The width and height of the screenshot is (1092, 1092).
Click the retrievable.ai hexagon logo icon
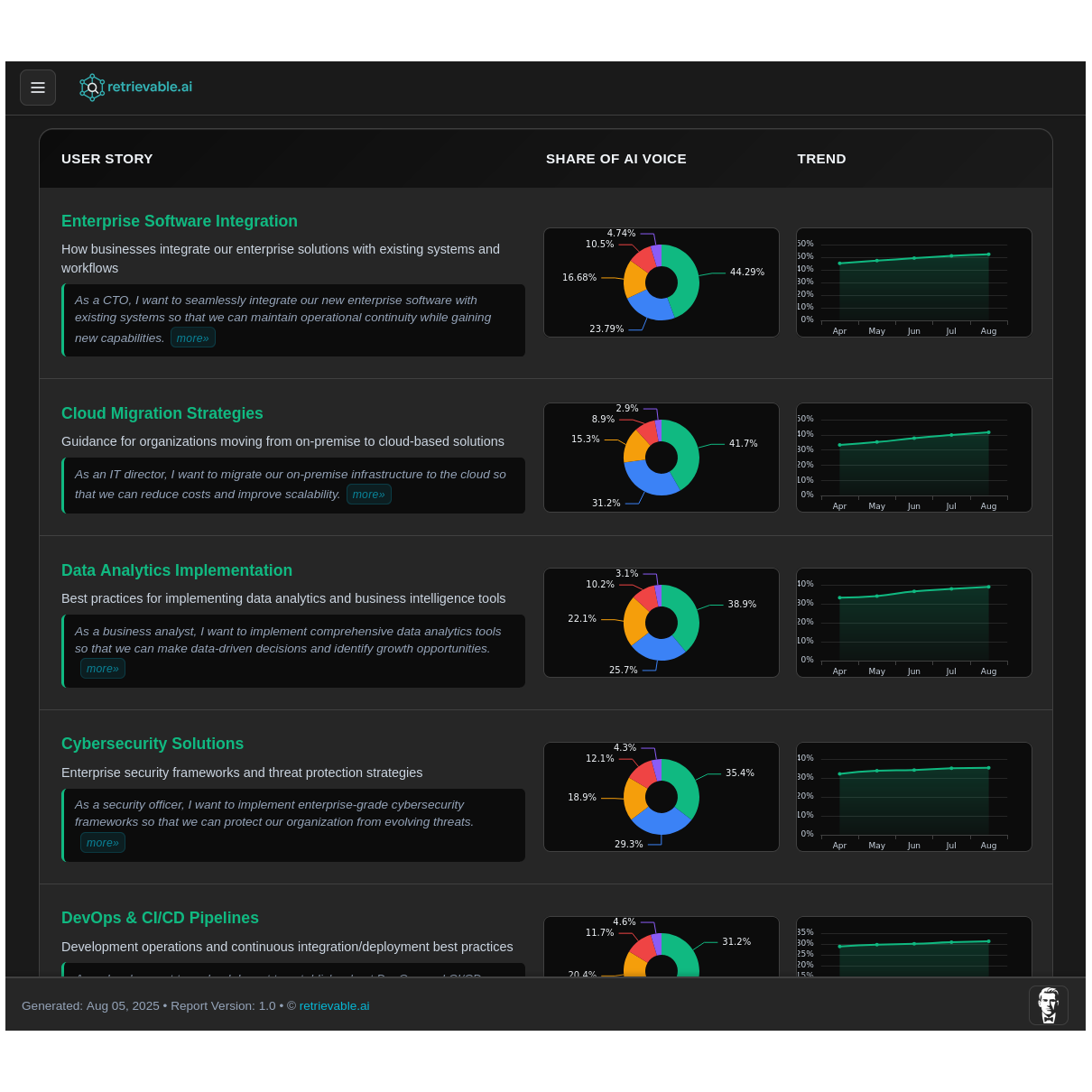pos(92,87)
